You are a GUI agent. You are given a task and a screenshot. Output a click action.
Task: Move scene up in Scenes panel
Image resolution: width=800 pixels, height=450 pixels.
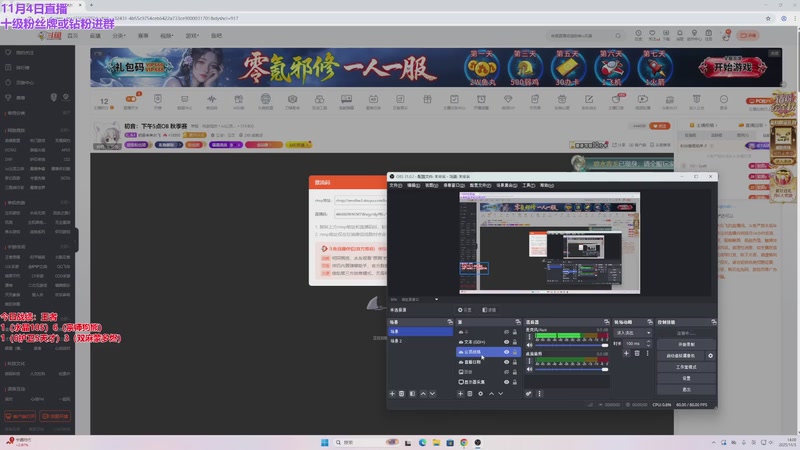click(423, 394)
